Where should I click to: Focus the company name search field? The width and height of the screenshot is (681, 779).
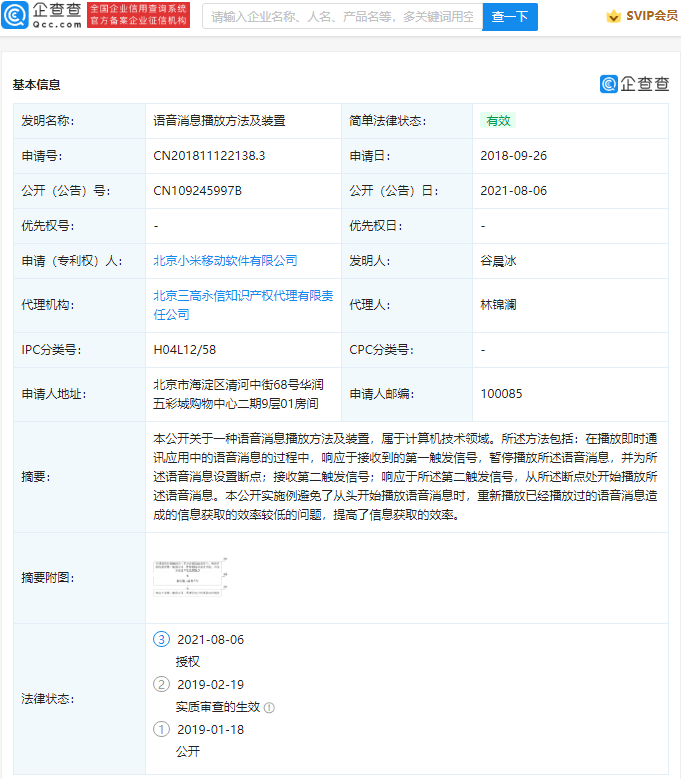(342, 17)
